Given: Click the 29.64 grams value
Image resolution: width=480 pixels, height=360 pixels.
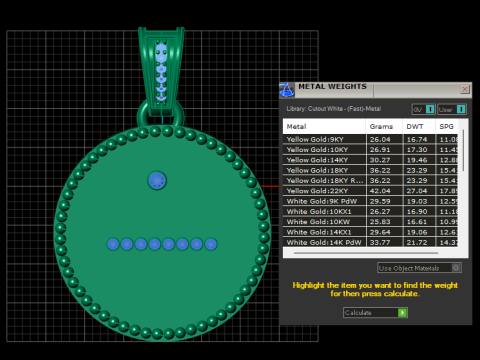Looking at the screenshot, I should point(380,232).
